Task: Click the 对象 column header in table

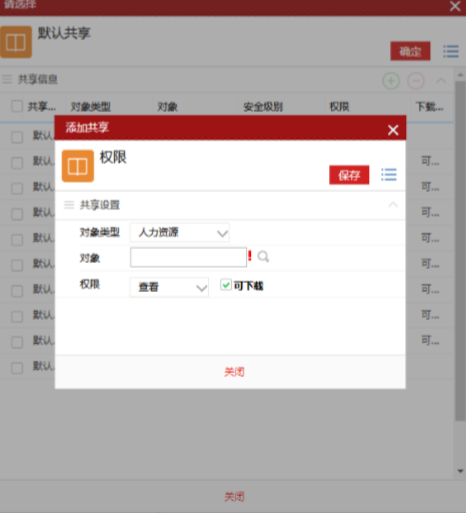Action: click(x=167, y=107)
